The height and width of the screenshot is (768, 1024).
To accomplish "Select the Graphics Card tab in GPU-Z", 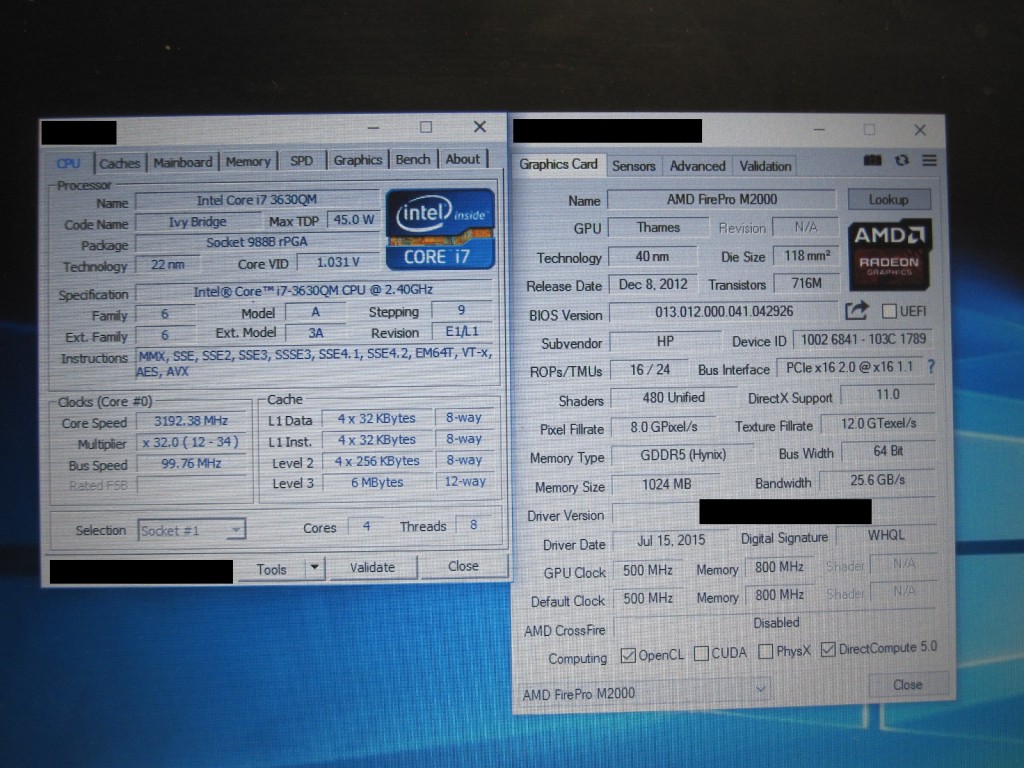I will (558, 164).
